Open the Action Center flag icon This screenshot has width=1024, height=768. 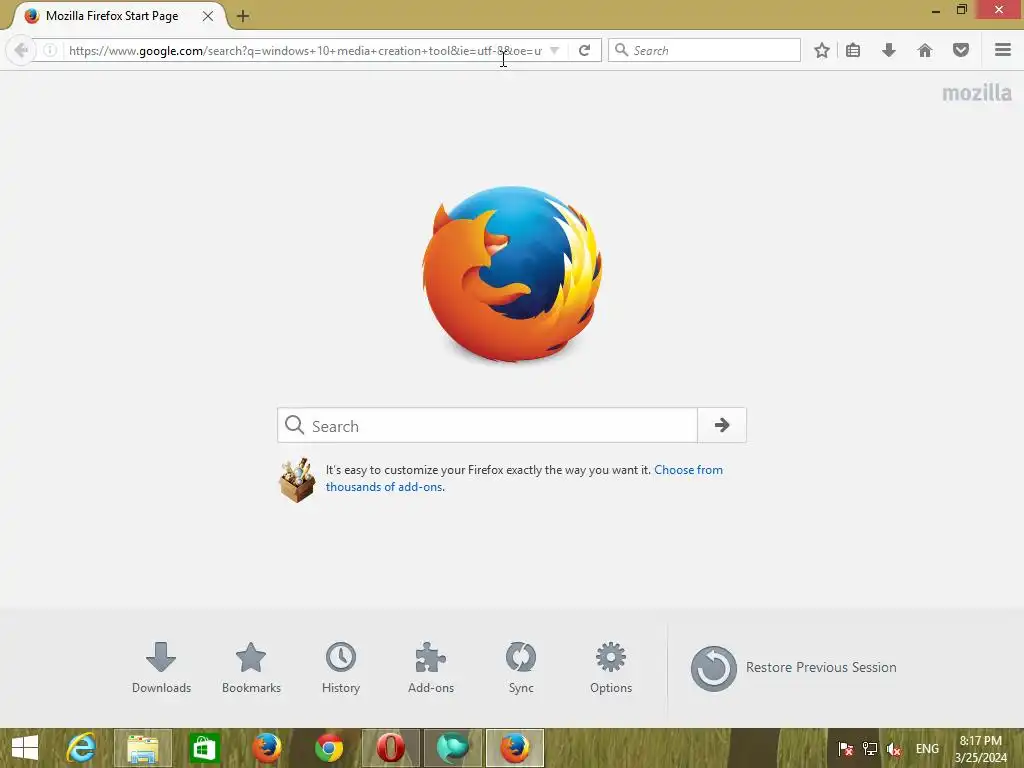[x=846, y=748]
